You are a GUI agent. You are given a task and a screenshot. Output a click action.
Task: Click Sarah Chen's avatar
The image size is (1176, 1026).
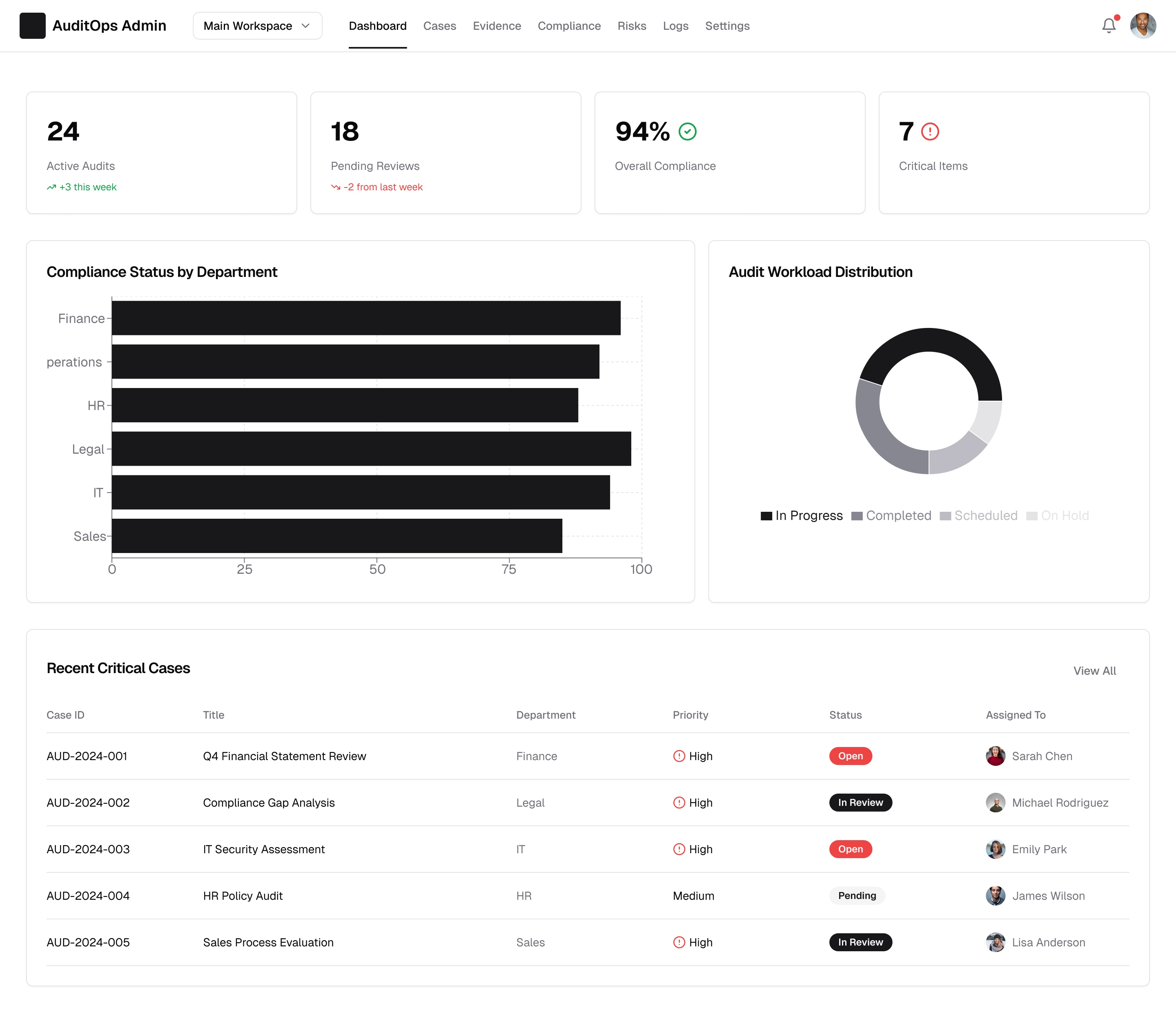pyautogui.click(x=995, y=756)
